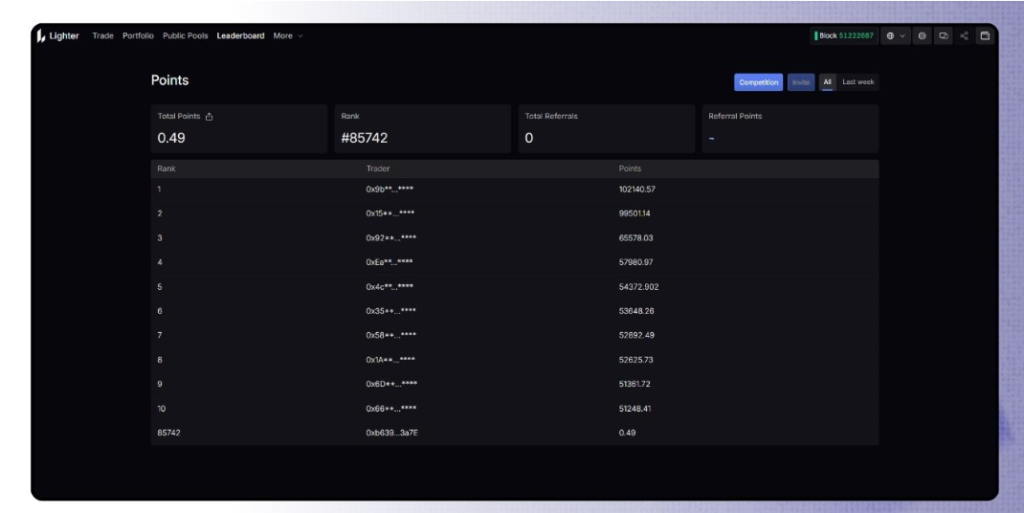Click the share icon beside Total Points
This screenshot has height=513, width=1024.
click(209, 117)
